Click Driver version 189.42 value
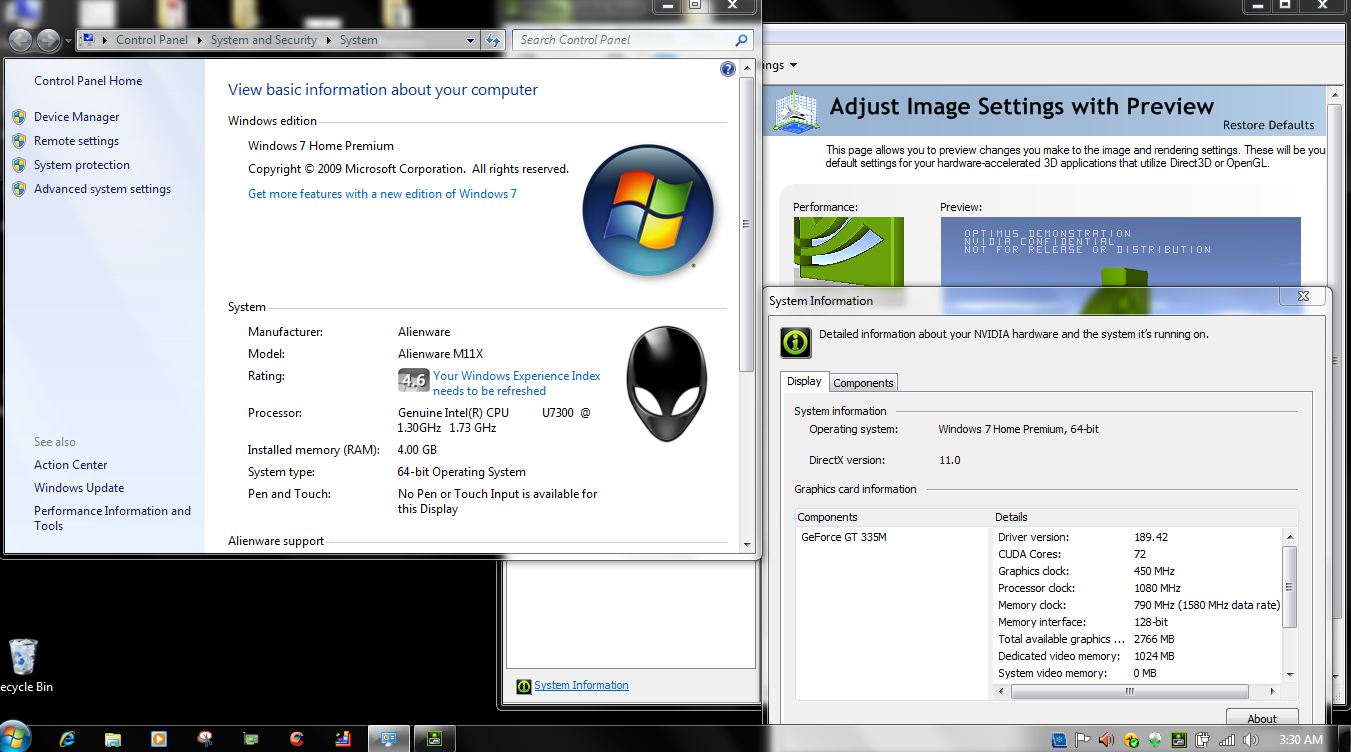This screenshot has height=752, width=1351. (x=1151, y=537)
